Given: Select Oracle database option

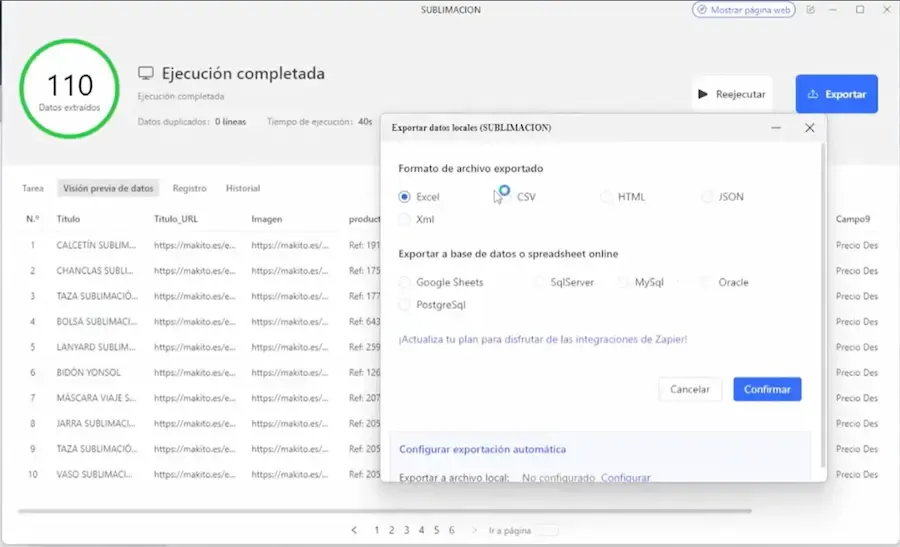Looking at the screenshot, I should click(x=707, y=282).
